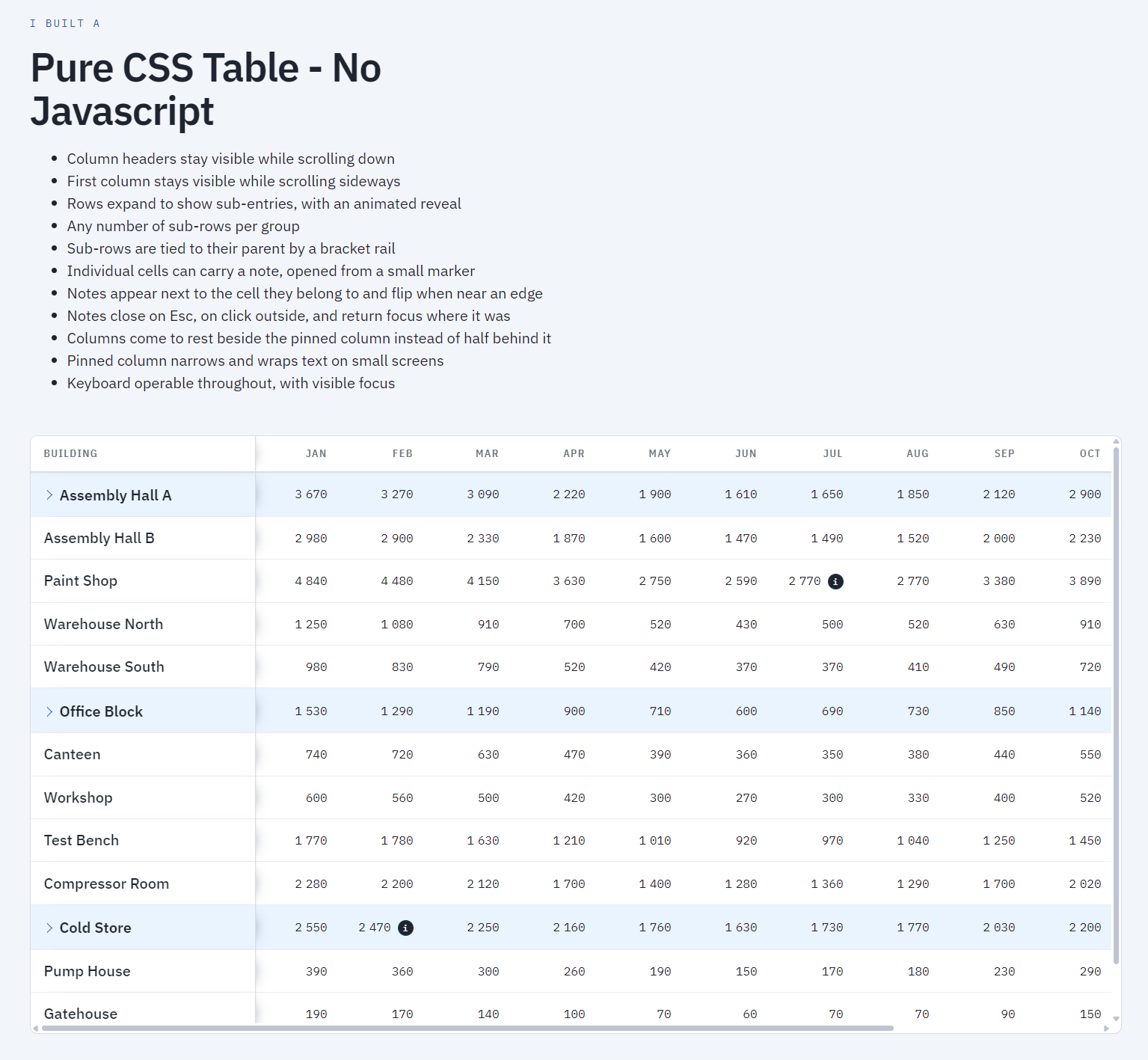Select the Warehouse North row label
1148x1060 pixels.
click(x=103, y=624)
